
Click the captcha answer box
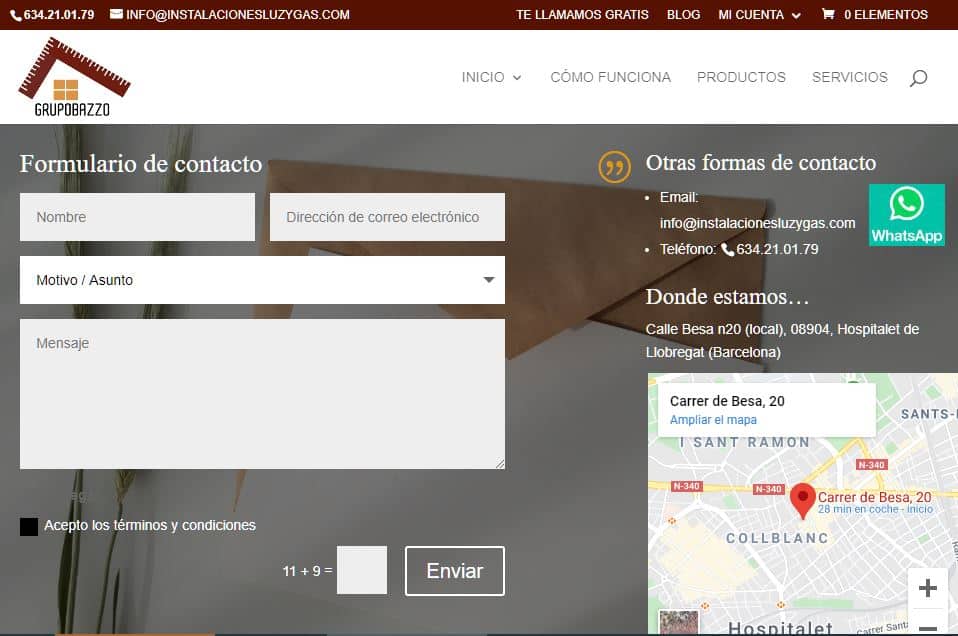[x=361, y=571]
